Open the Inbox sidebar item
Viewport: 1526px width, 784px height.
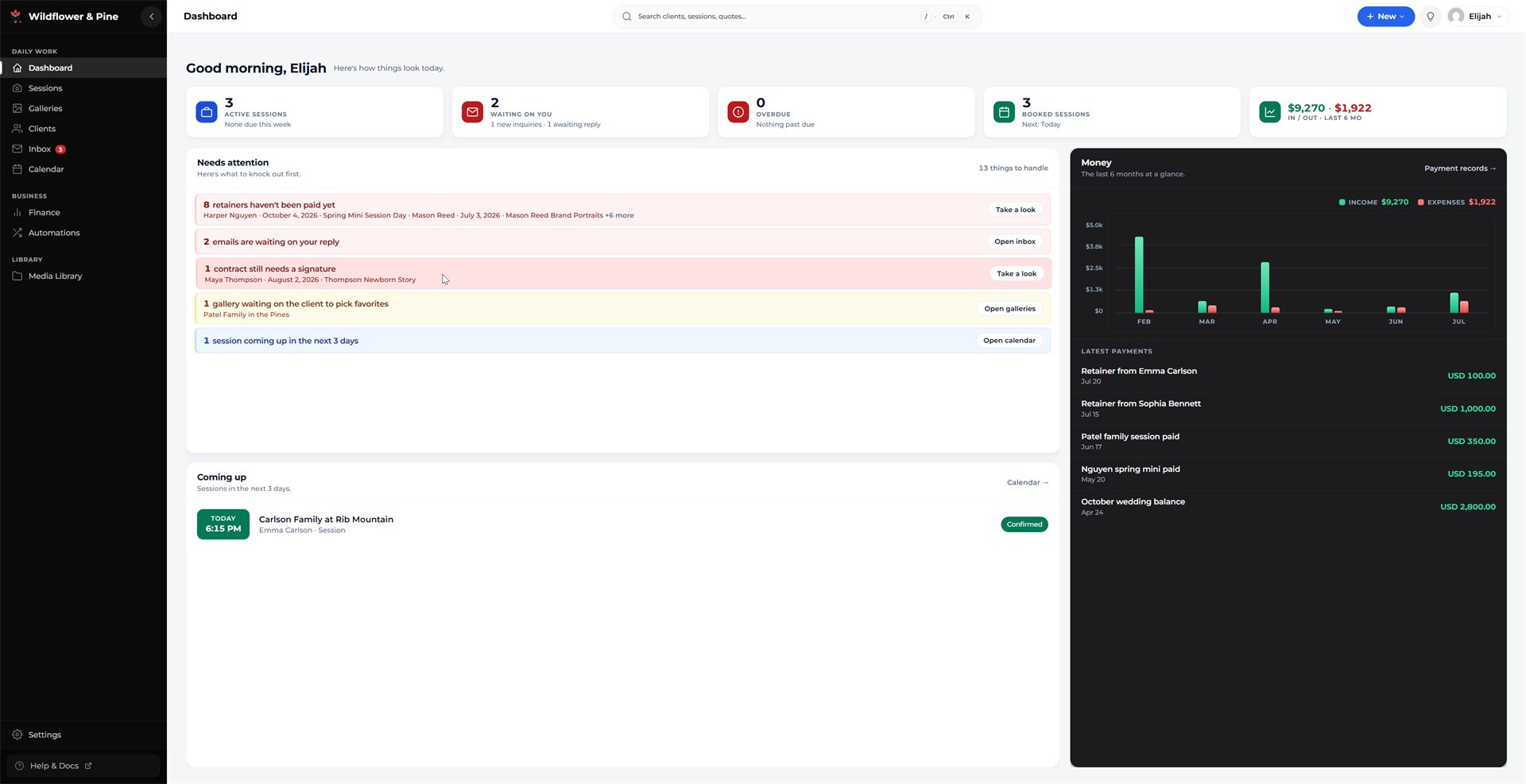[x=83, y=149]
